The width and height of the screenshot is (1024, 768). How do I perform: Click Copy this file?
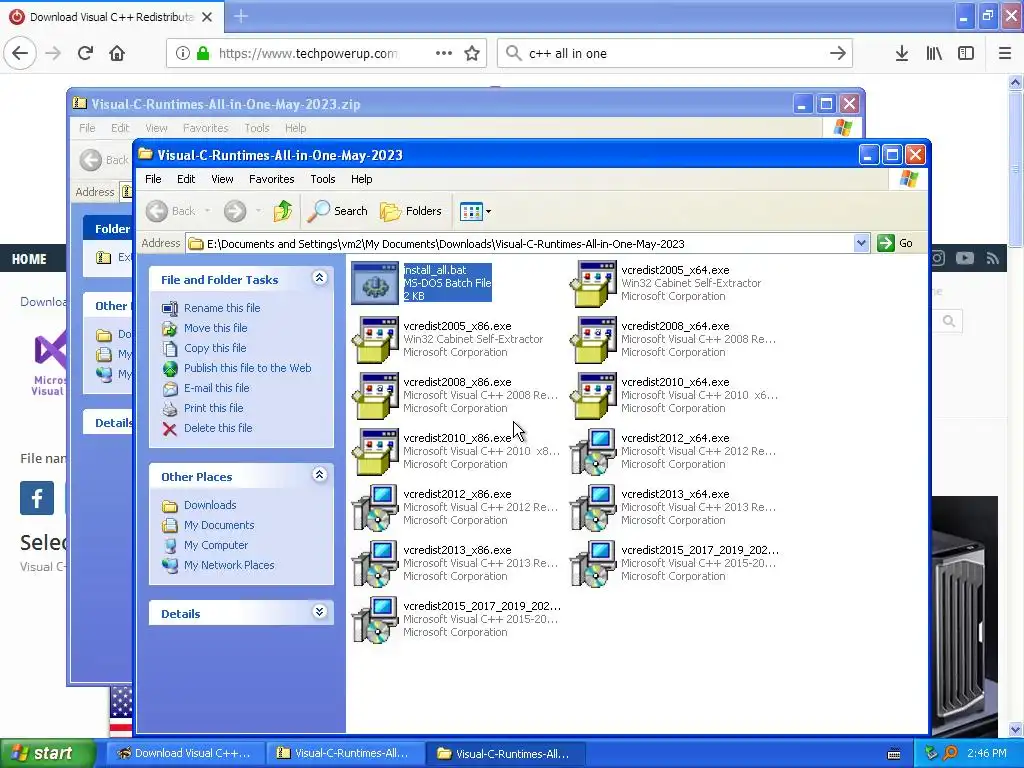(215, 348)
